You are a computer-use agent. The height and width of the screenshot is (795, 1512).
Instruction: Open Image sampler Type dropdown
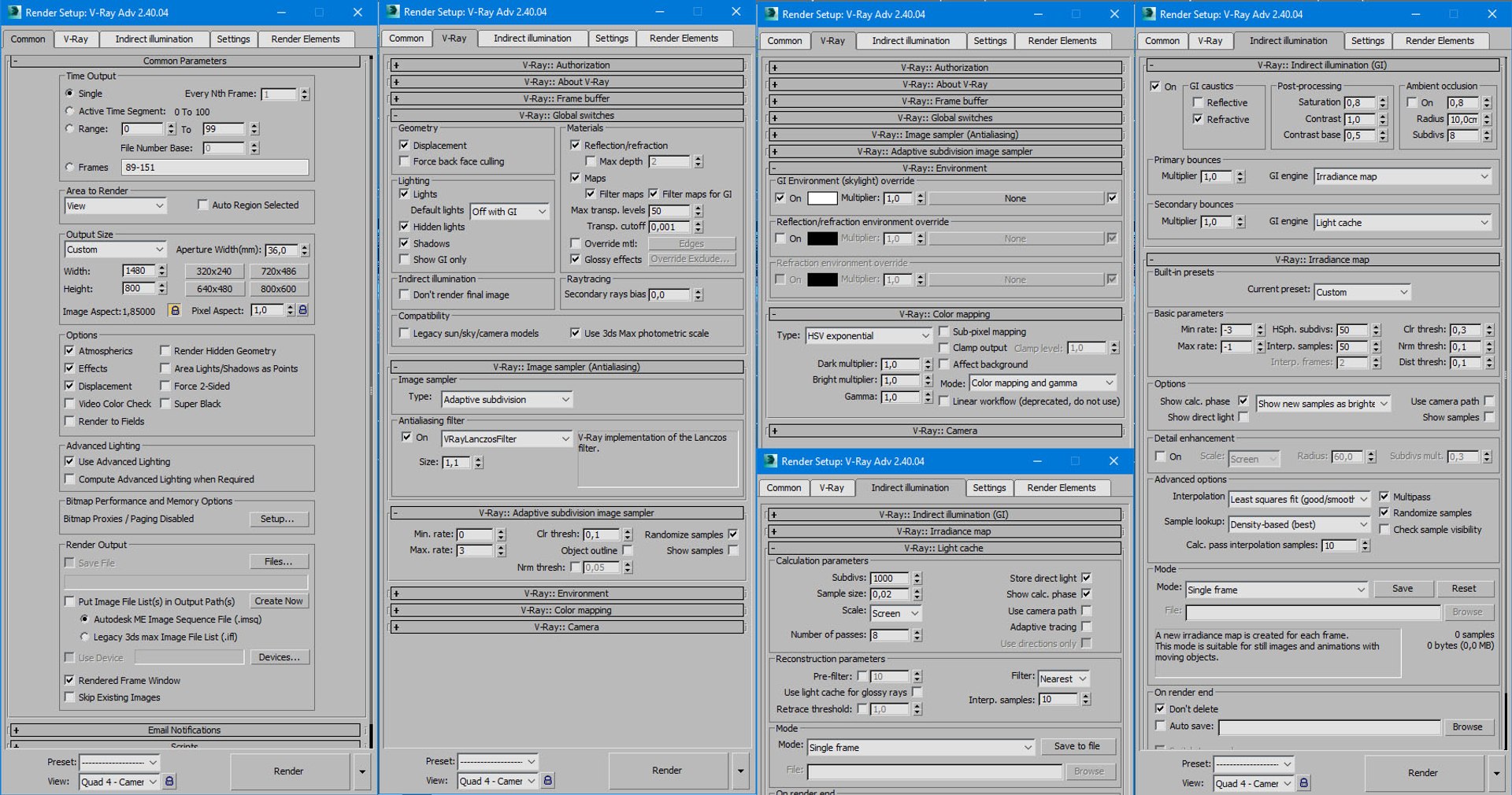507,400
